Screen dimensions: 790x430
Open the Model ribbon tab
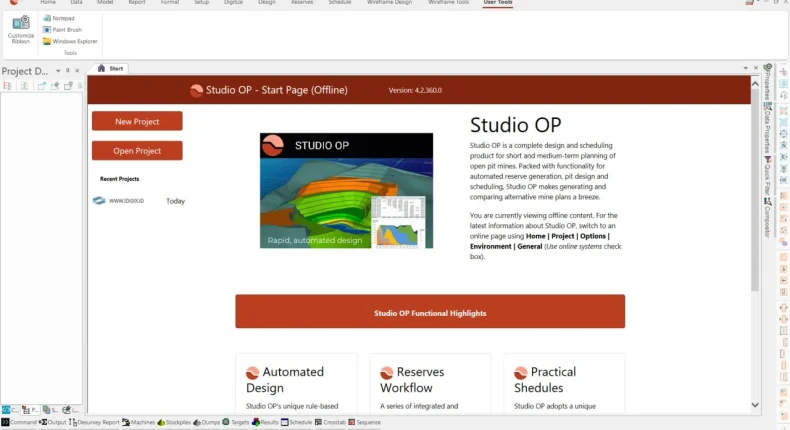click(x=105, y=3)
